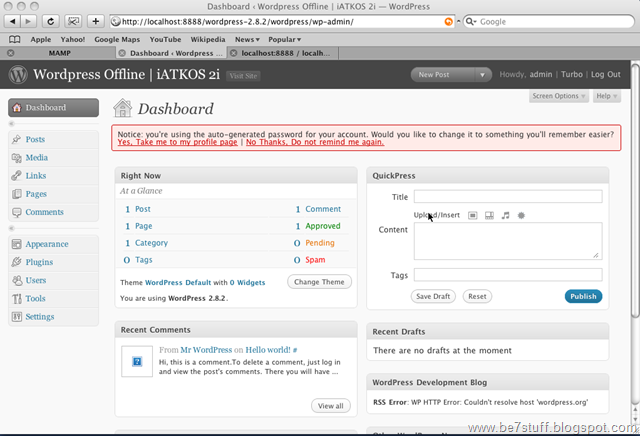The width and height of the screenshot is (640, 436).
Task: Click the View all comments button
Action: tap(331, 406)
